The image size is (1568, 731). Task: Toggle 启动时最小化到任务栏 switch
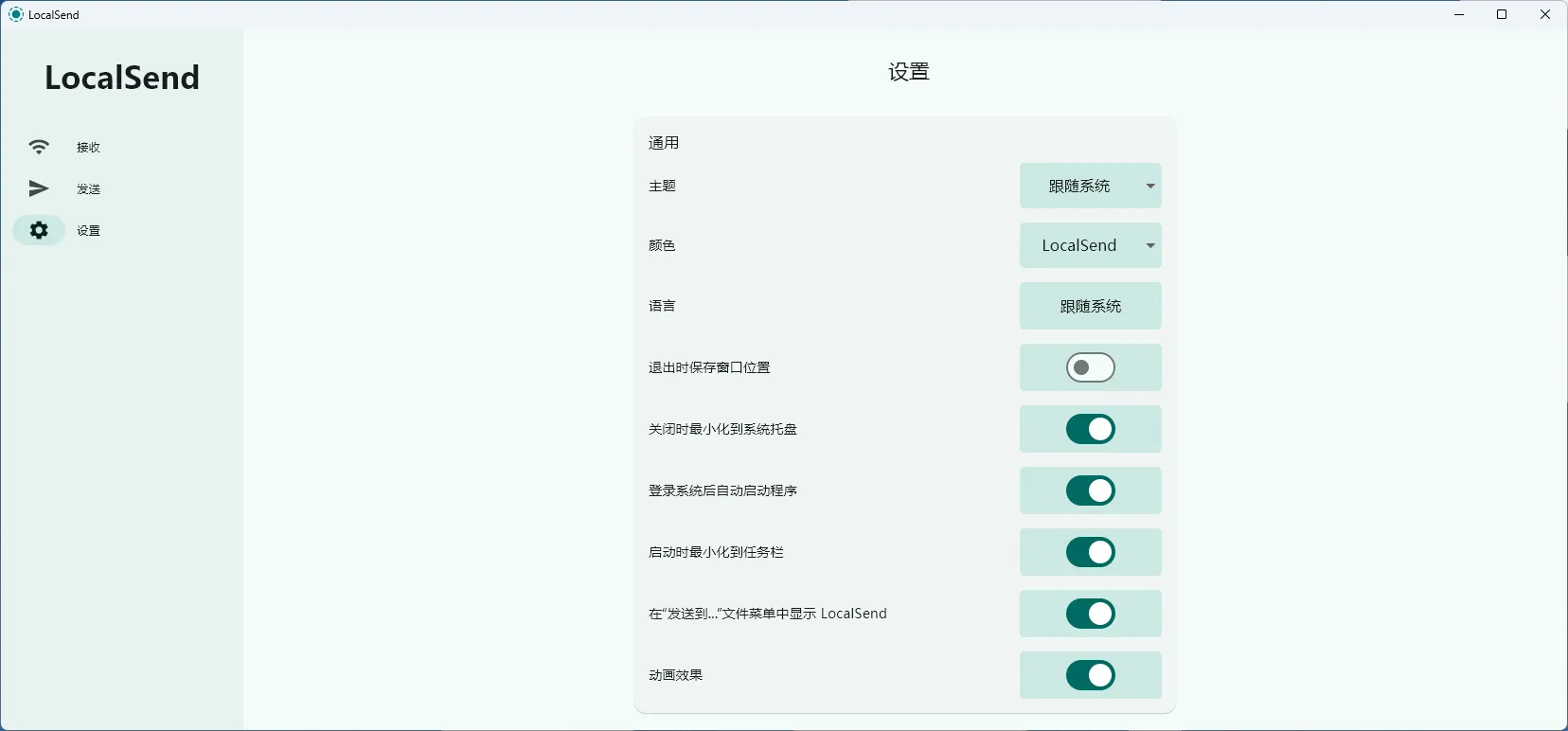pyautogui.click(x=1090, y=552)
